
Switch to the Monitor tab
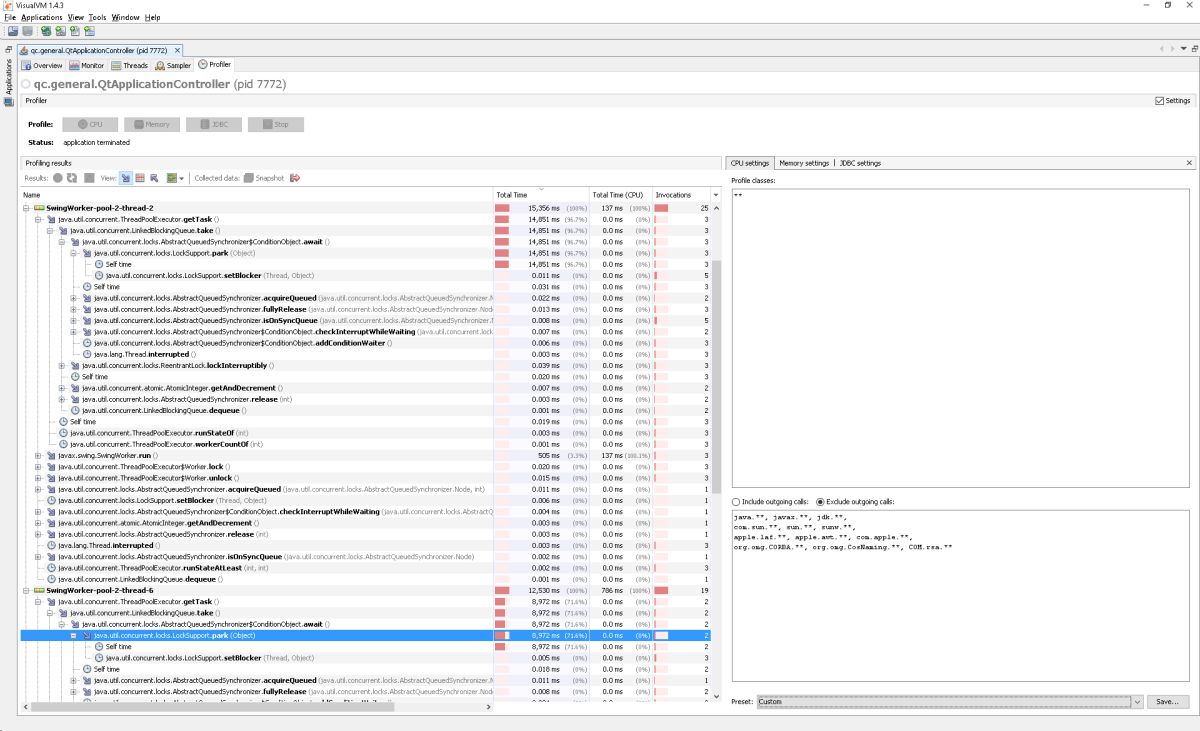87,65
